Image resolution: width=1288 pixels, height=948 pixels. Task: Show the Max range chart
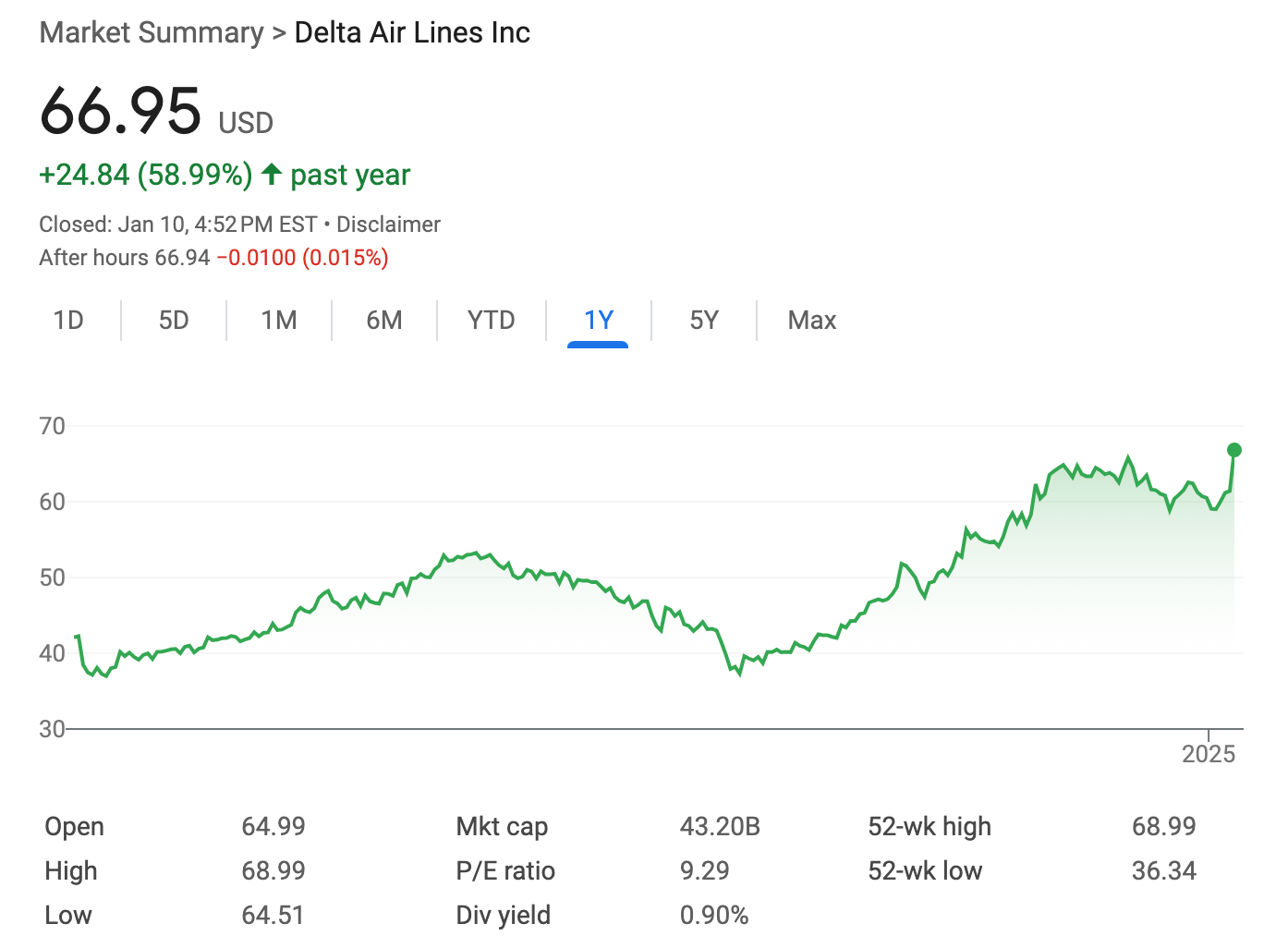[812, 321]
